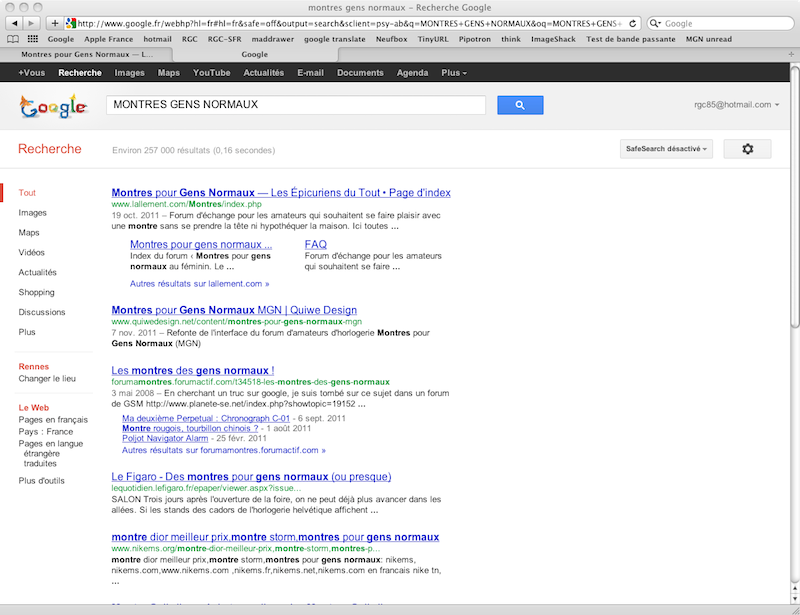The width and height of the screenshot is (800, 615).
Task: Select Recherche in the black navigation bar
Action: click(x=80, y=73)
